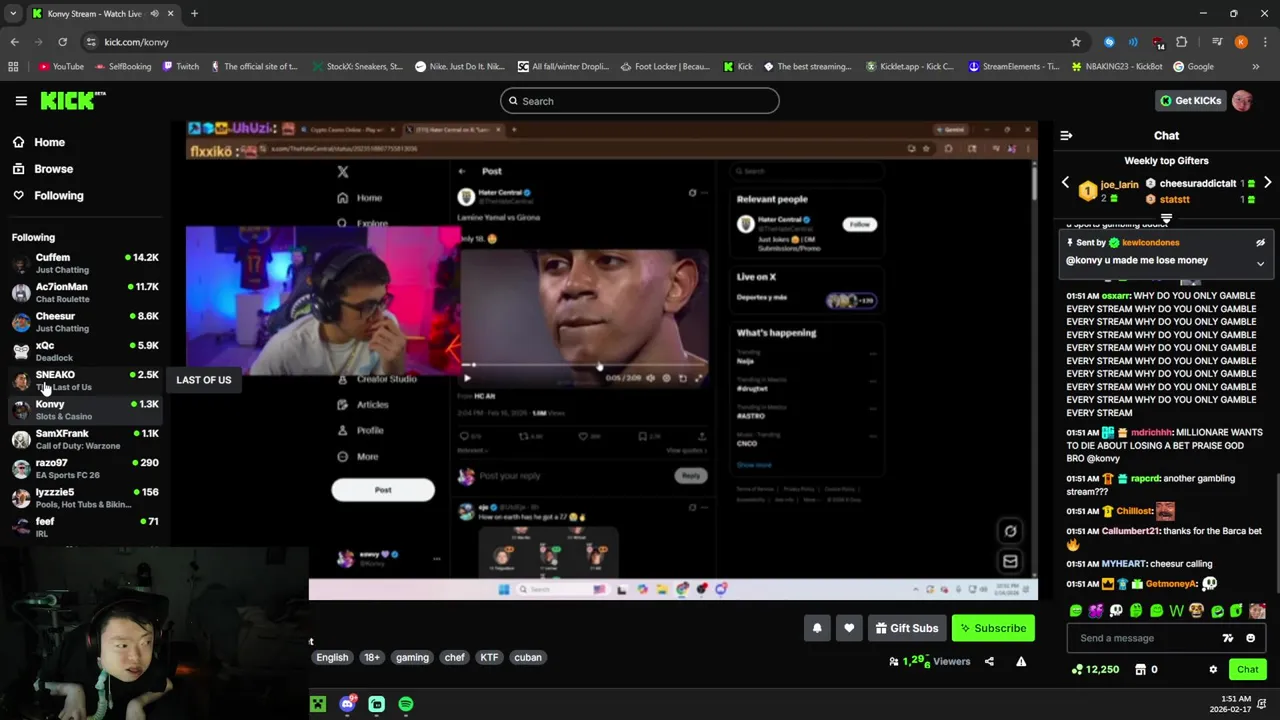Bookmark this page with star icon
The width and height of the screenshot is (1280, 720).
click(x=1076, y=42)
